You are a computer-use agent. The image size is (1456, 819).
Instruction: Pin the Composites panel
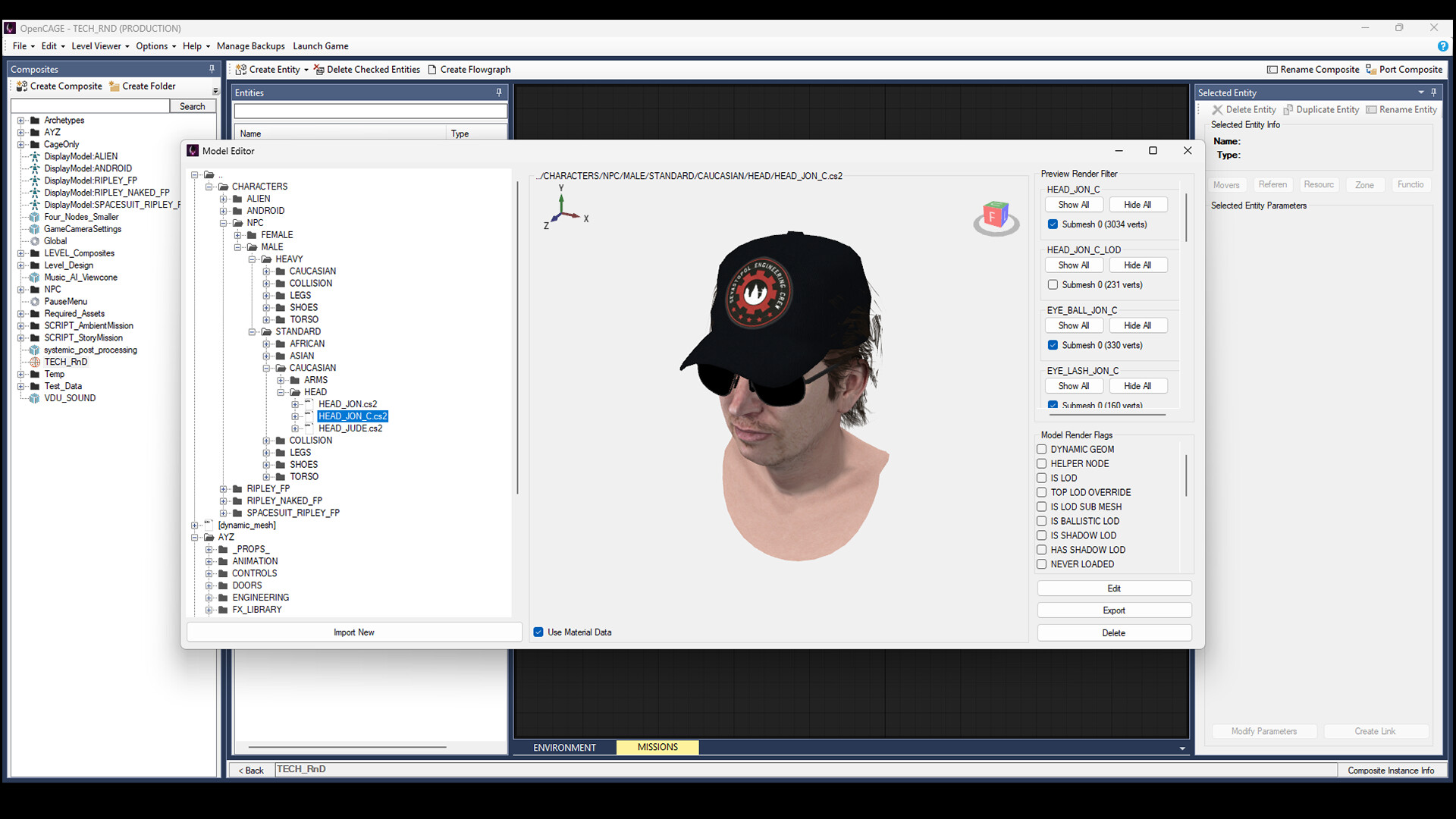point(212,69)
